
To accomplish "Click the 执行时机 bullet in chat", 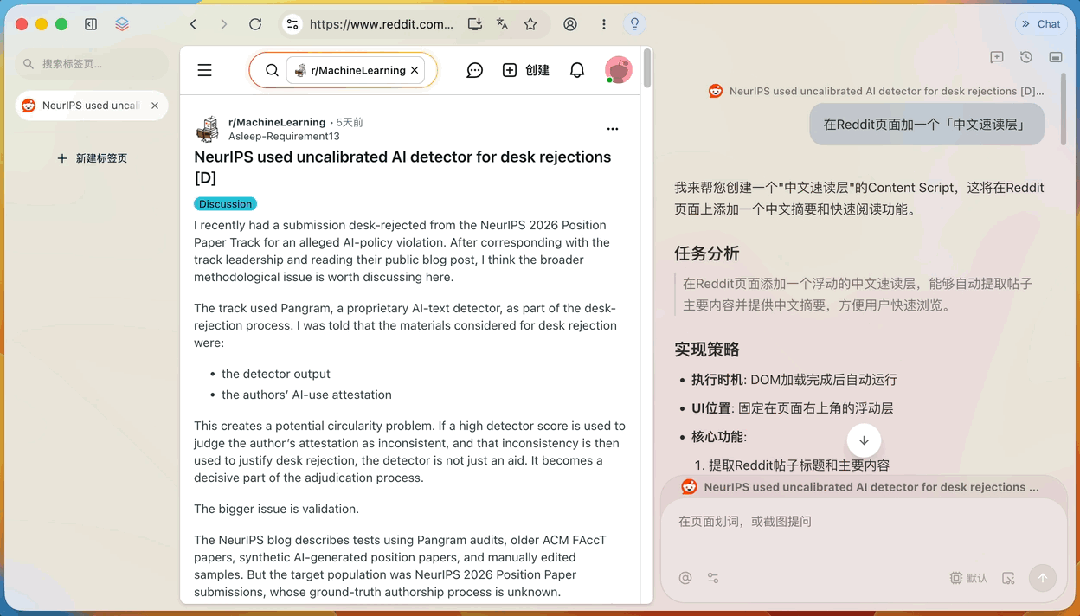I will 793,380.
